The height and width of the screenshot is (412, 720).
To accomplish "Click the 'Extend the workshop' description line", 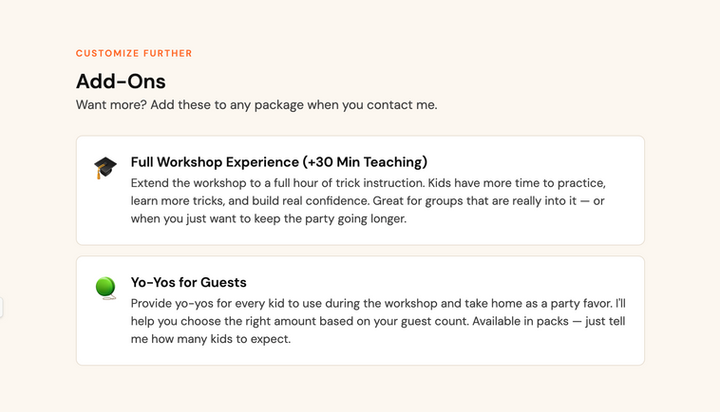I will click(x=368, y=183).
